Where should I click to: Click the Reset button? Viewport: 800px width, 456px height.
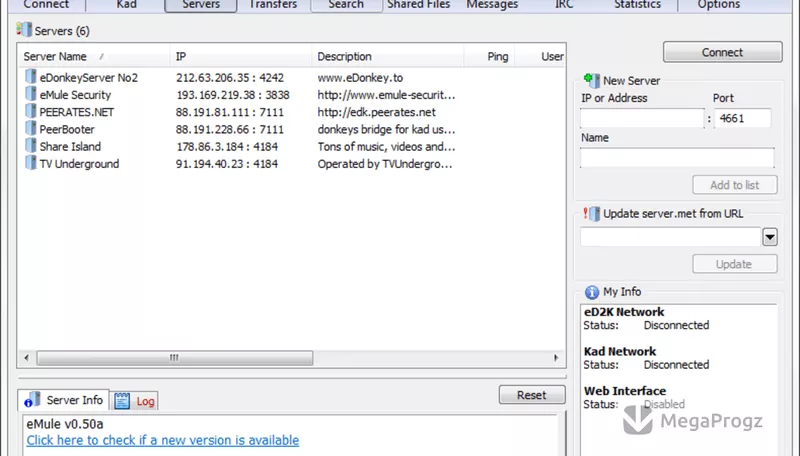tap(532, 395)
